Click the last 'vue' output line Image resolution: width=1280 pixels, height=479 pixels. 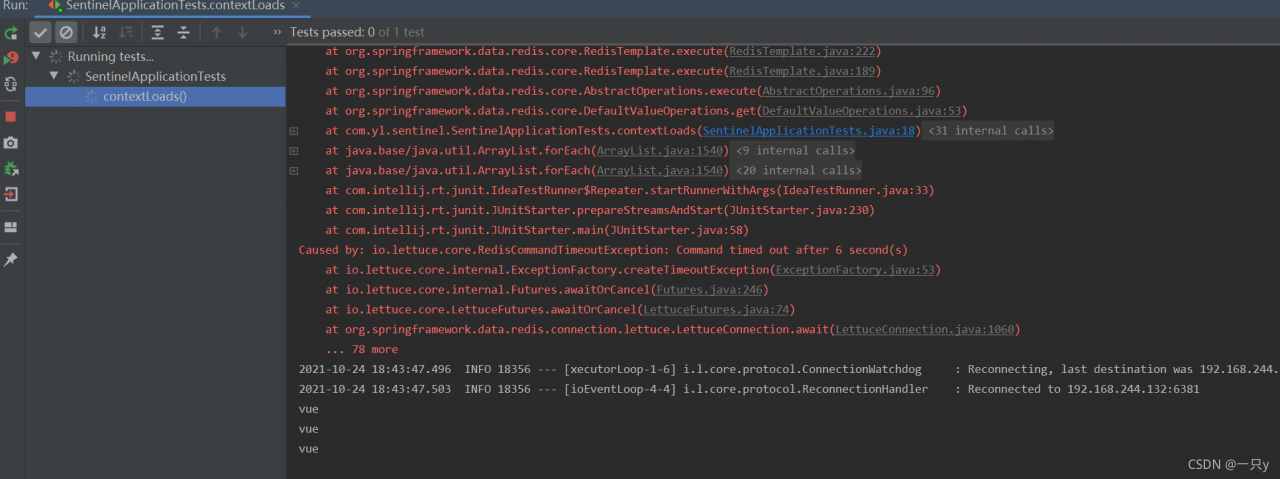[x=308, y=449]
